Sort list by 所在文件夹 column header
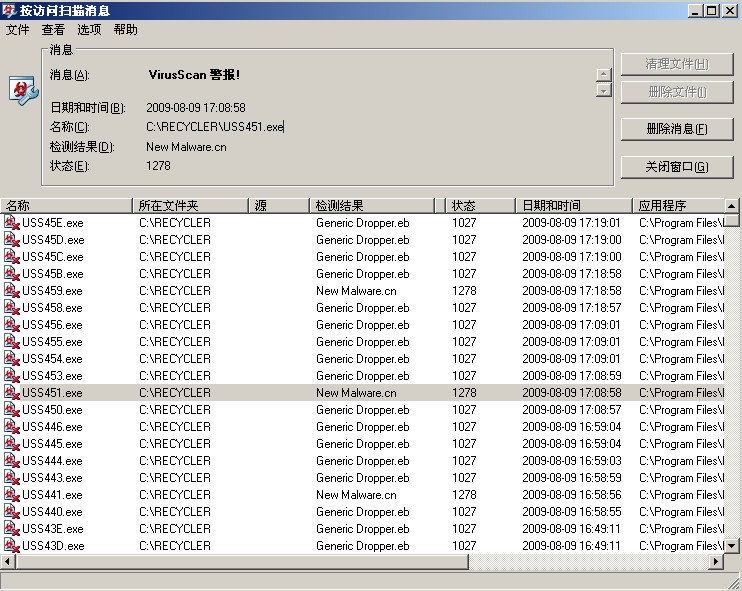This screenshot has height=591, width=742. [x=190, y=205]
